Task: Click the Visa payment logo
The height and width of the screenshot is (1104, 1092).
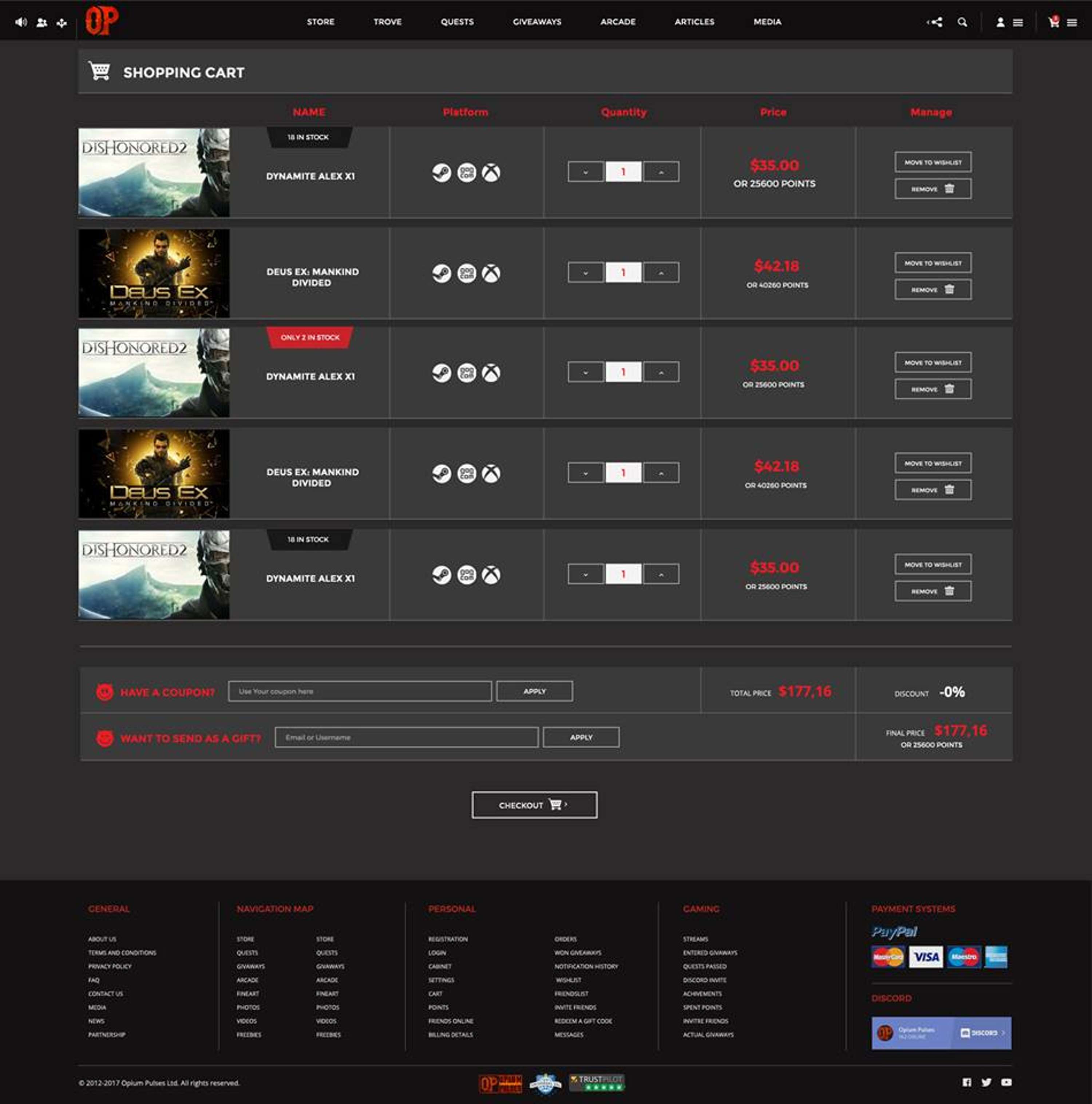Action: (x=926, y=957)
